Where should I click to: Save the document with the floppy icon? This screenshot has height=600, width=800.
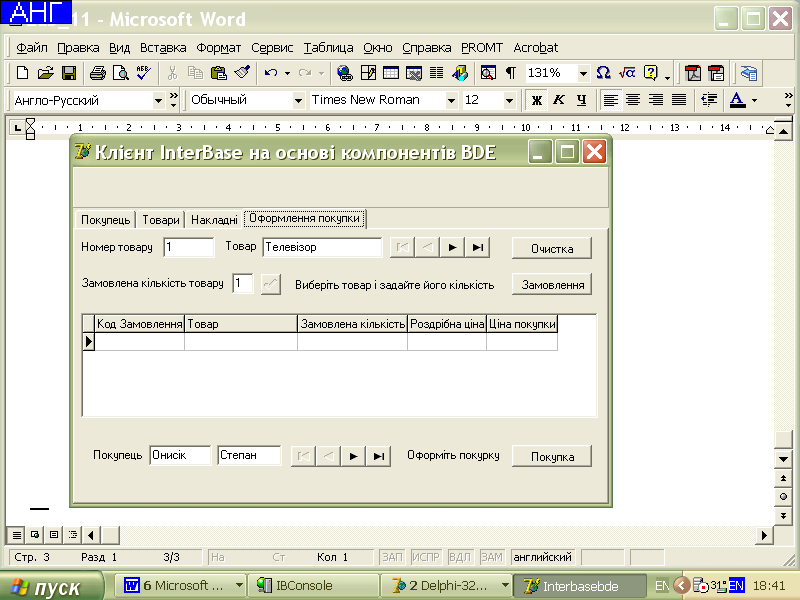[x=69, y=73]
